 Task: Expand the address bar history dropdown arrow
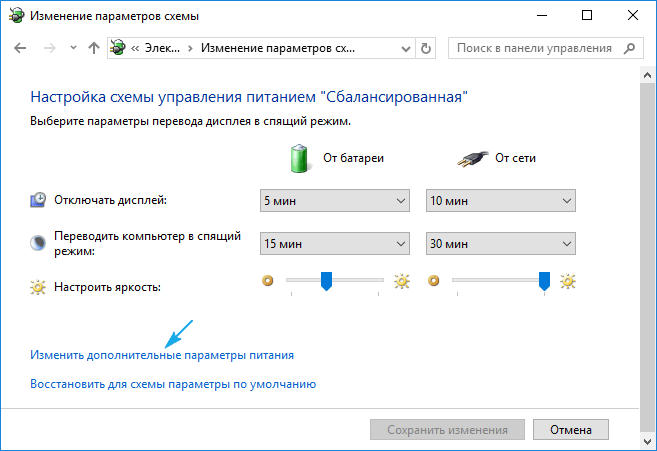pyautogui.click(x=404, y=48)
